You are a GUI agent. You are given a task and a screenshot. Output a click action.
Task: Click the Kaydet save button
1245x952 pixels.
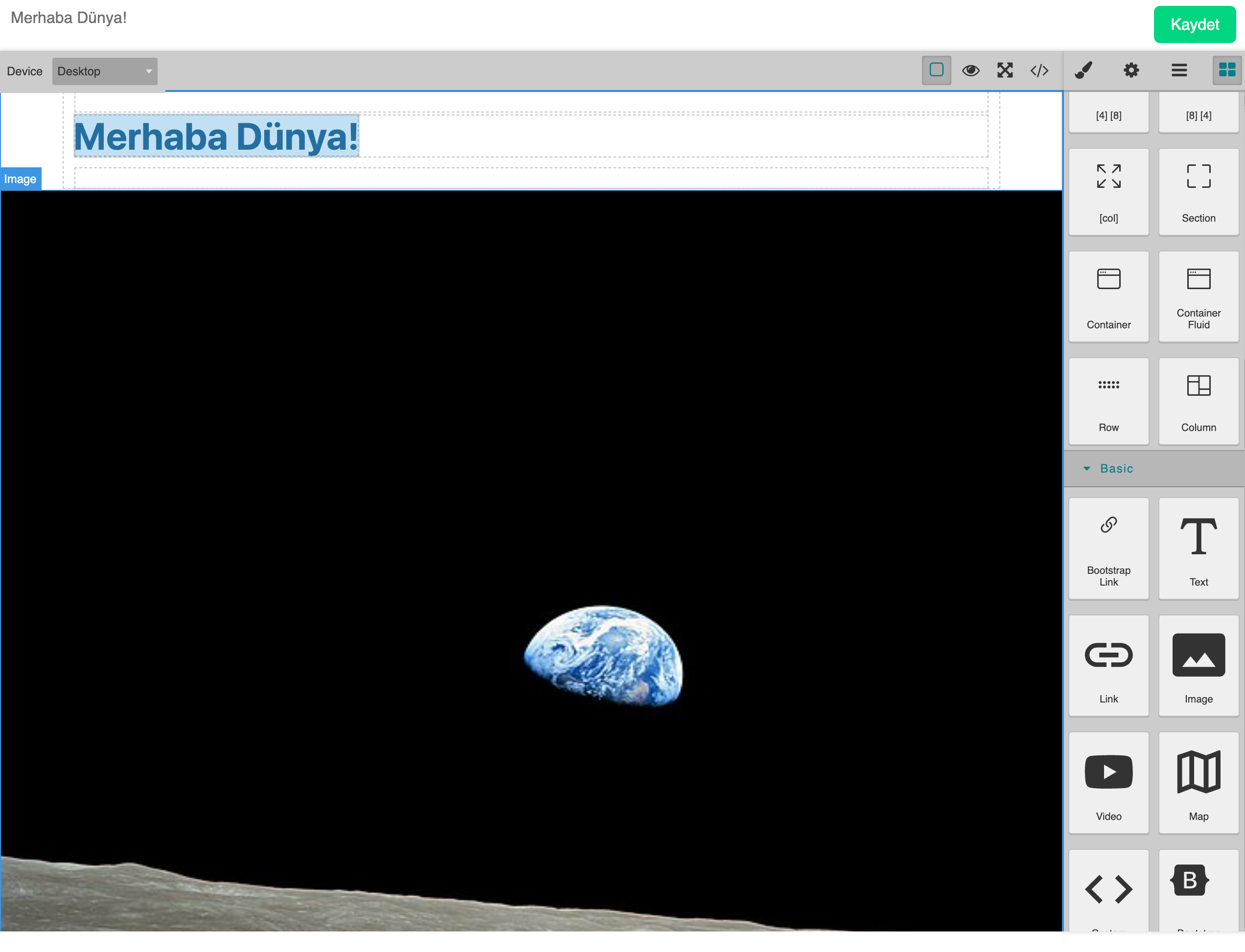pos(1194,24)
